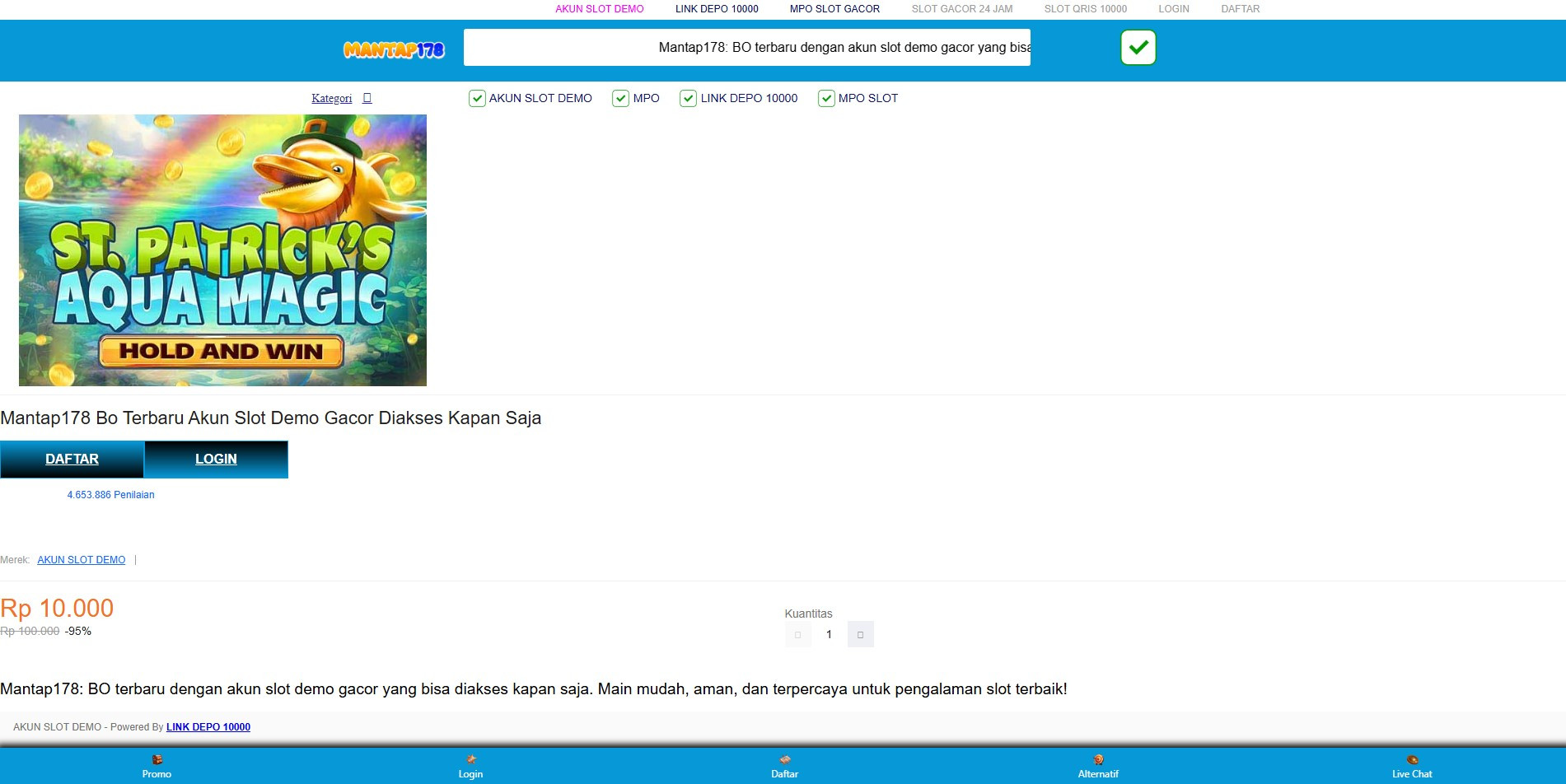Click the Alternatif label in bottom bar

[1098, 774]
